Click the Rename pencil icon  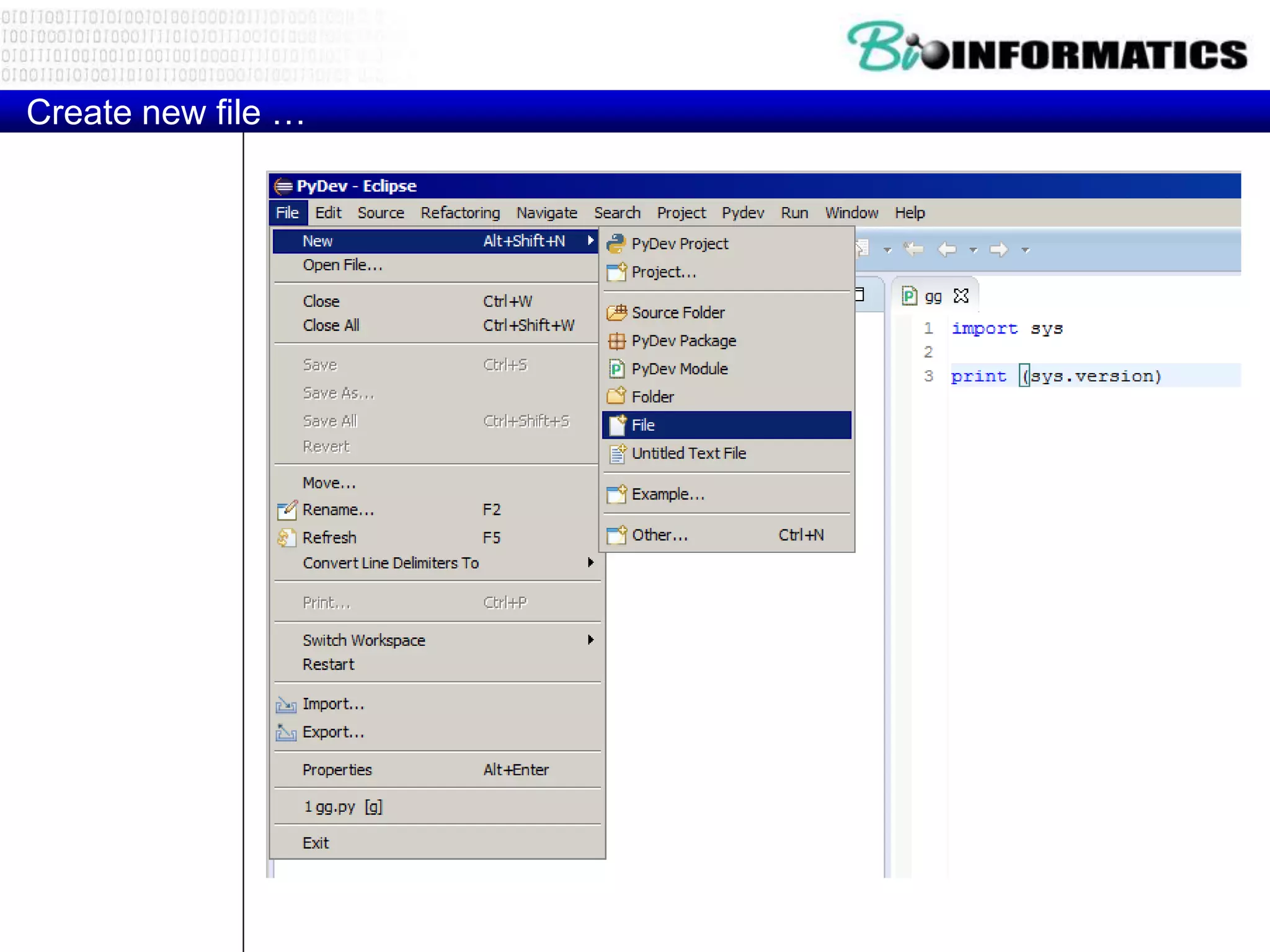(286, 510)
